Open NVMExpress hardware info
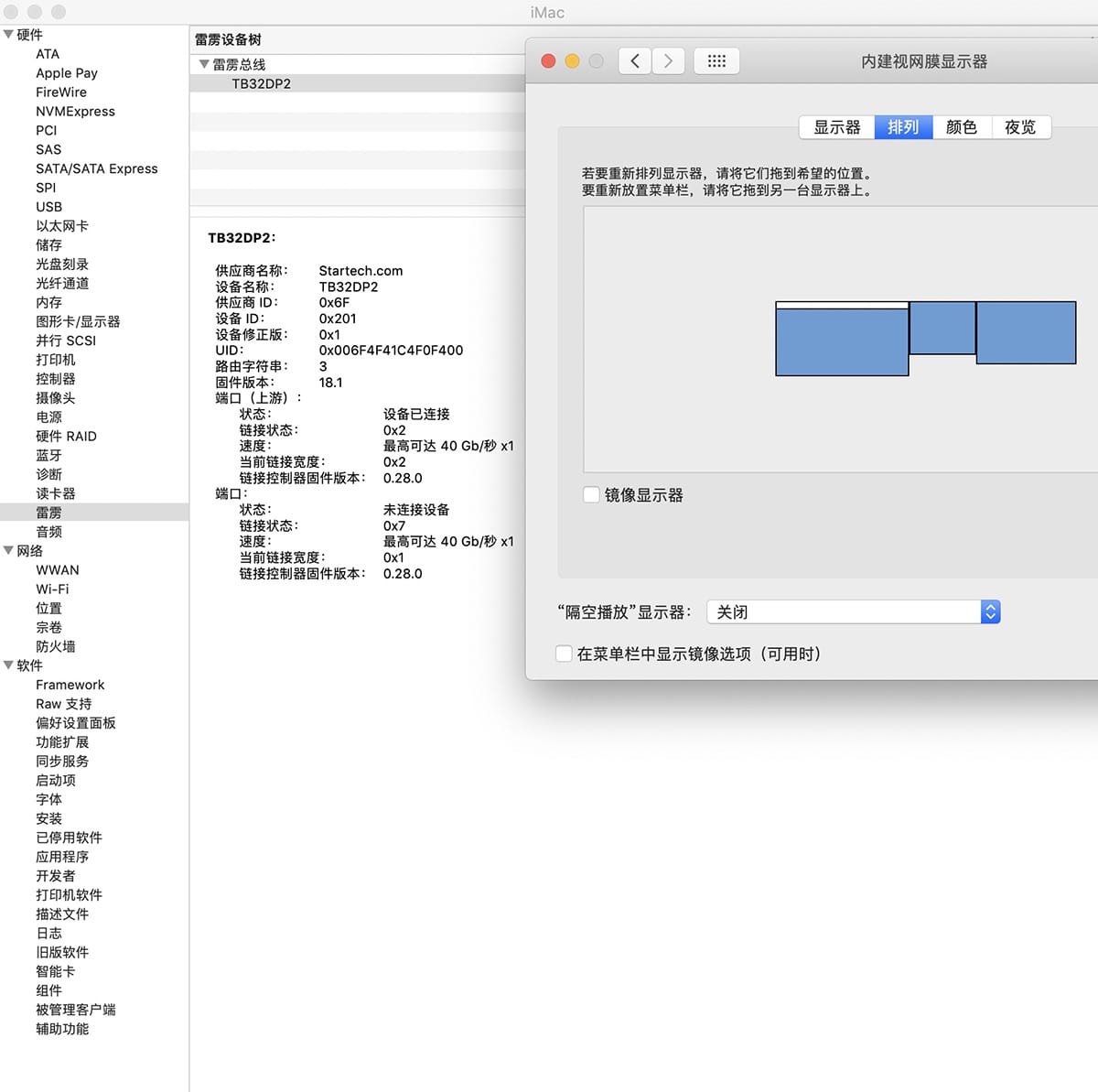The image size is (1098, 1092). click(x=75, y=112)
